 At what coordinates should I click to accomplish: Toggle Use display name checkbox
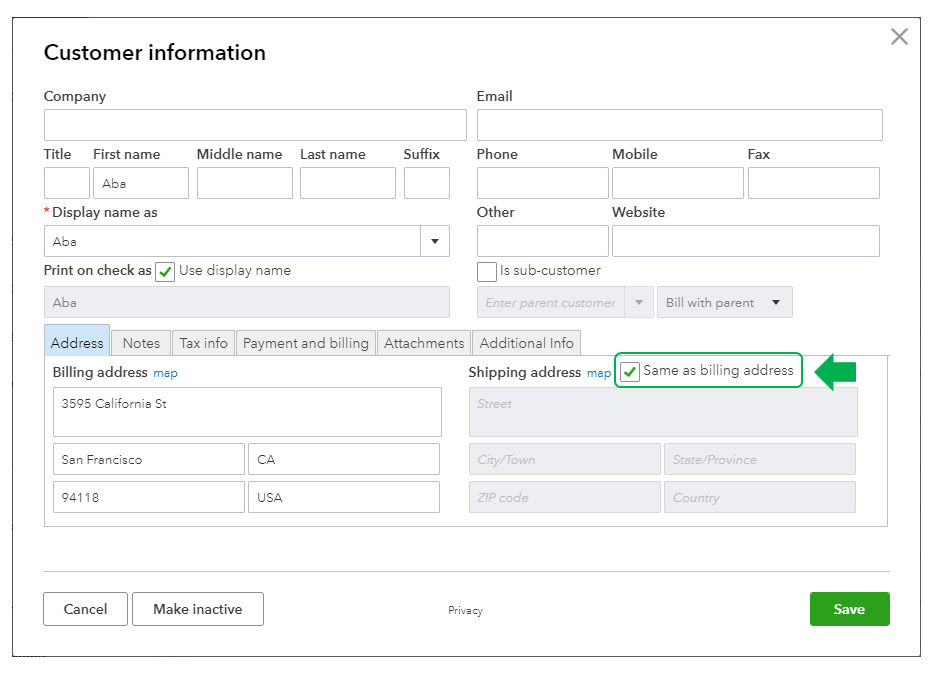tap(165, 271)
